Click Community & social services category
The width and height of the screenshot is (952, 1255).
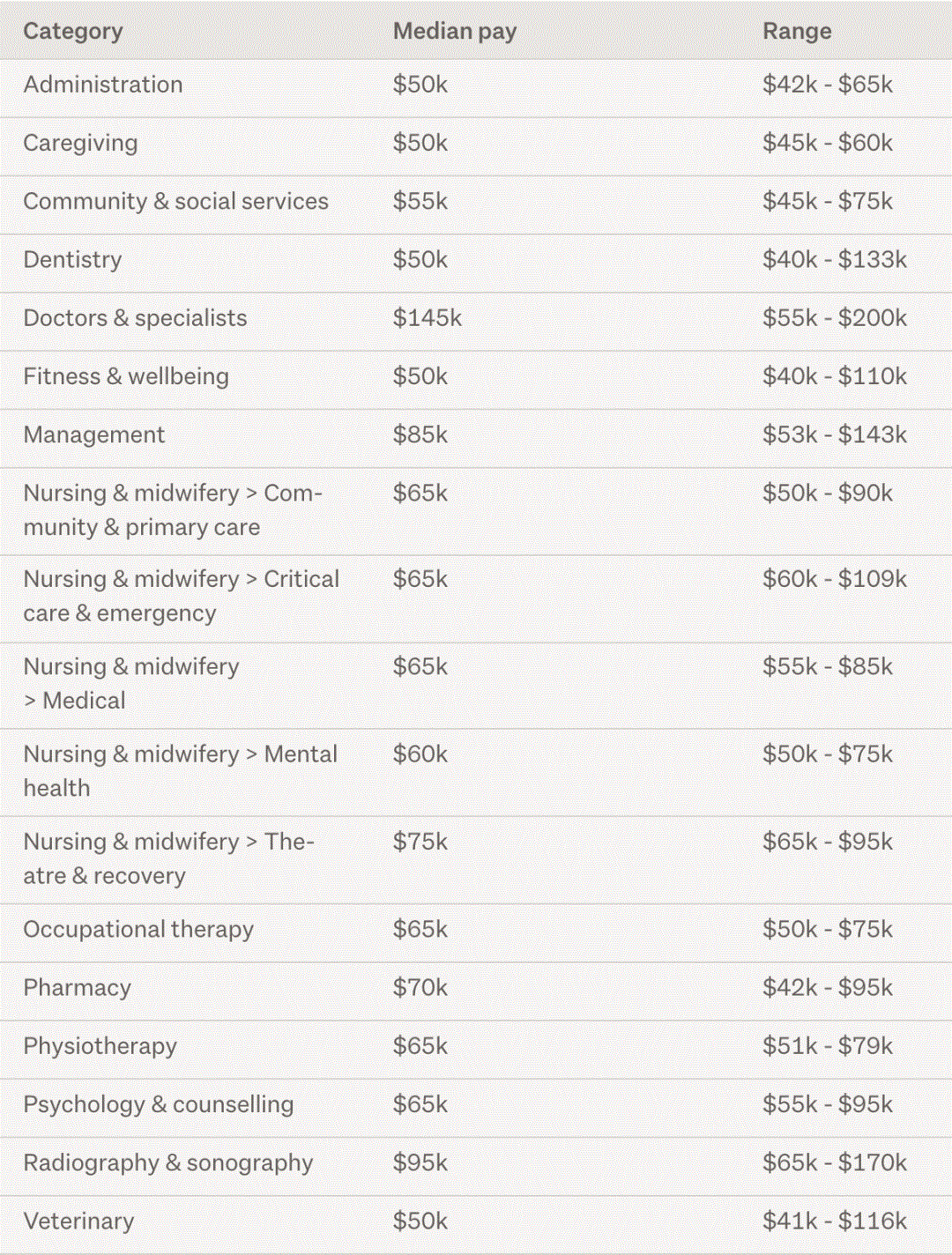(x=175, y=201)
